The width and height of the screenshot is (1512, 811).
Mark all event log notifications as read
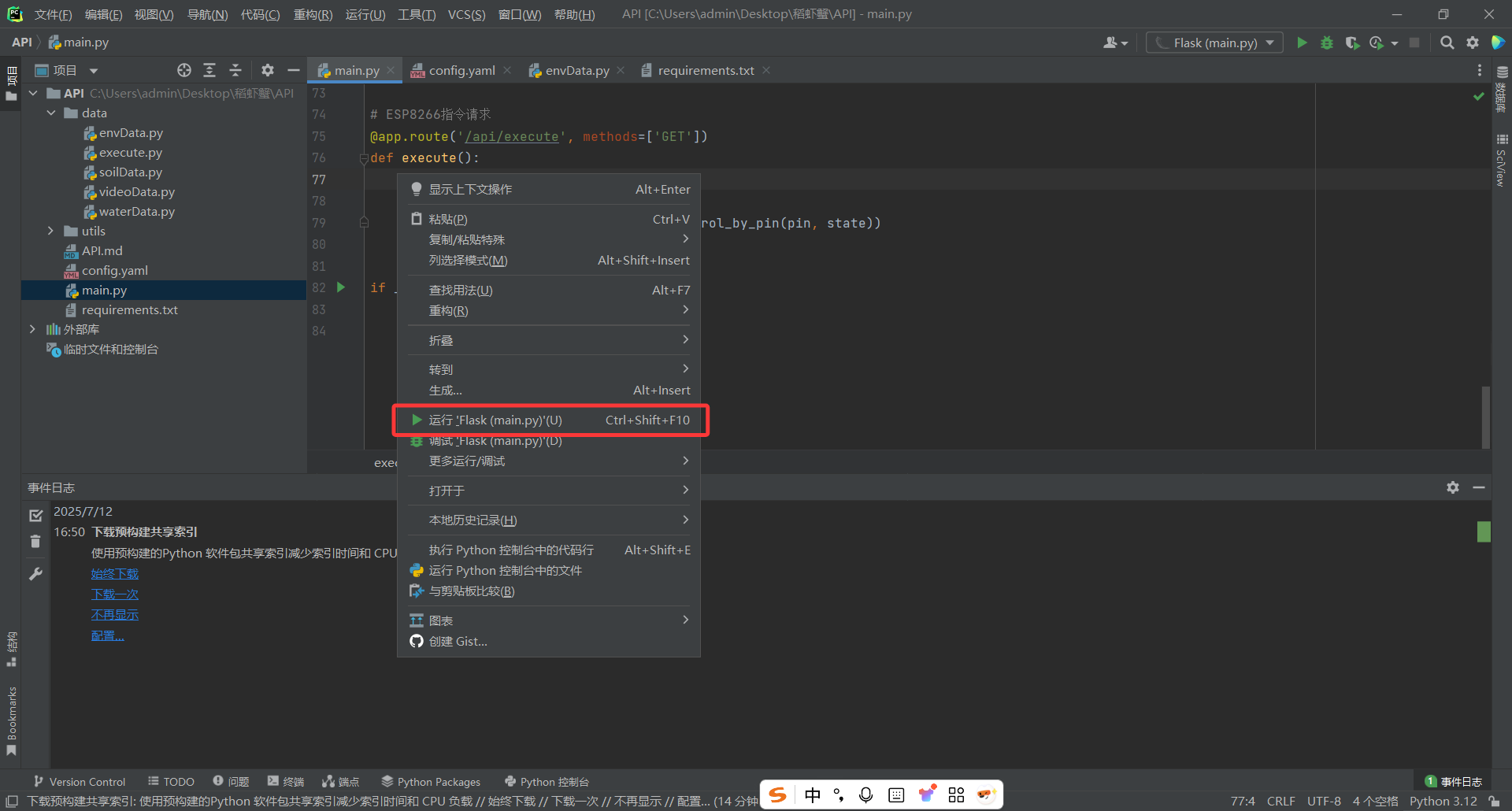pyautogui.click(x=35, y=515)
